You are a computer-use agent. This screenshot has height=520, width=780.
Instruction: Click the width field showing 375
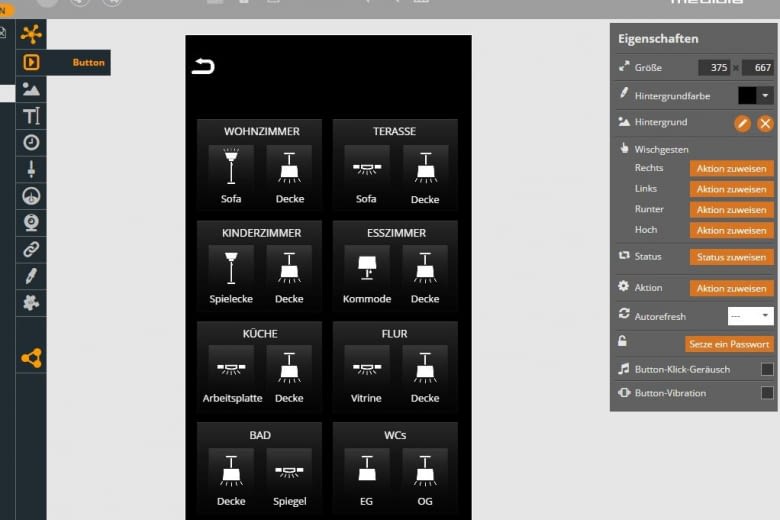[x=715, y=68]
